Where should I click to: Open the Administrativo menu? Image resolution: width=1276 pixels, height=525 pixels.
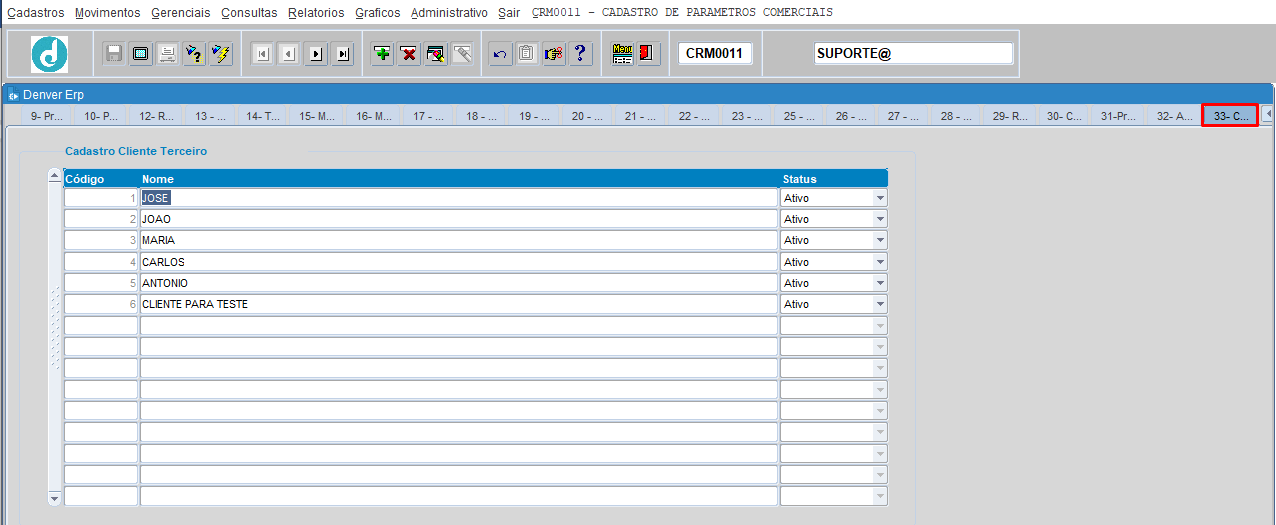[449, 12]
